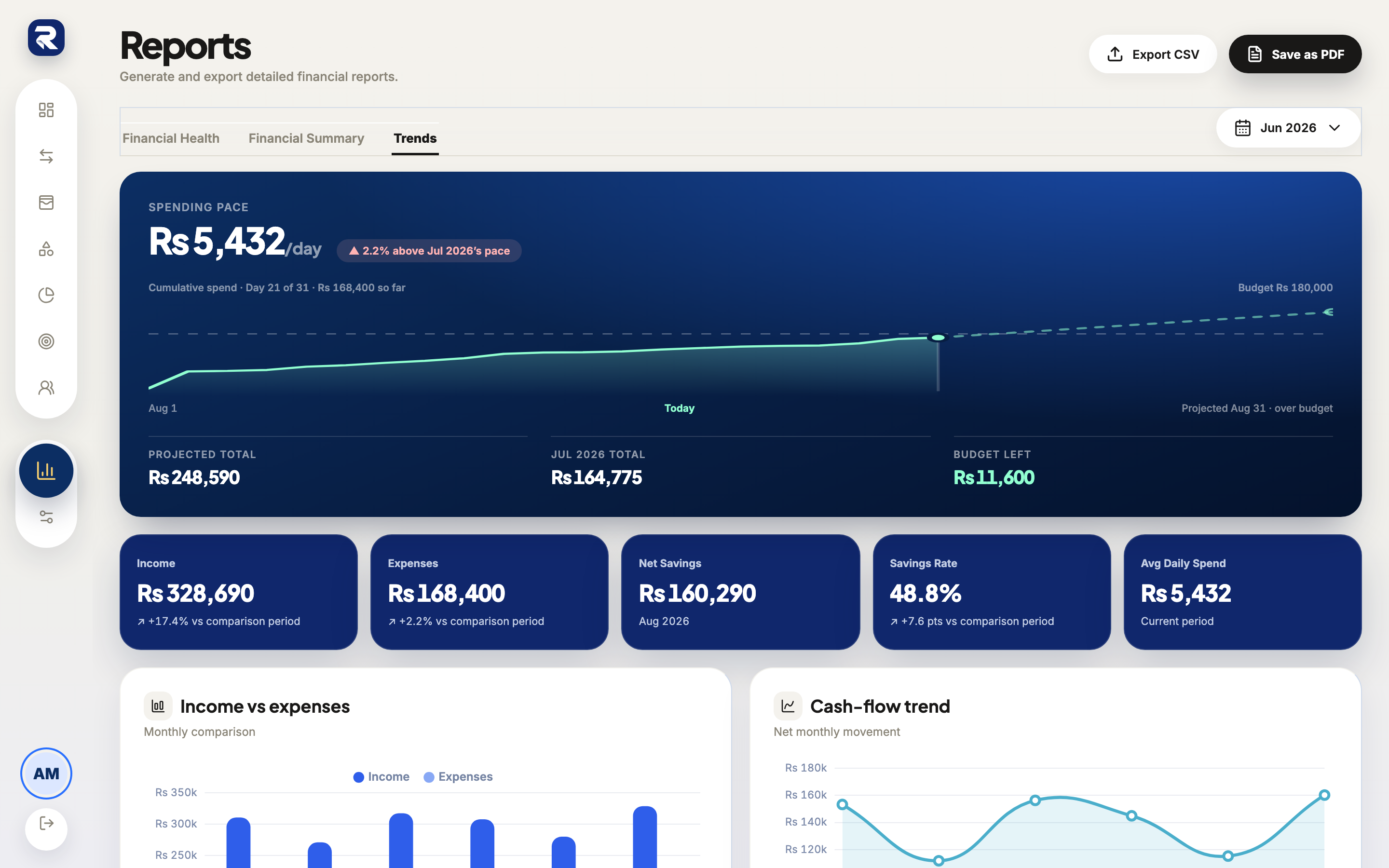Open the wallet card icon in sidebar

[x=46, y=203]
